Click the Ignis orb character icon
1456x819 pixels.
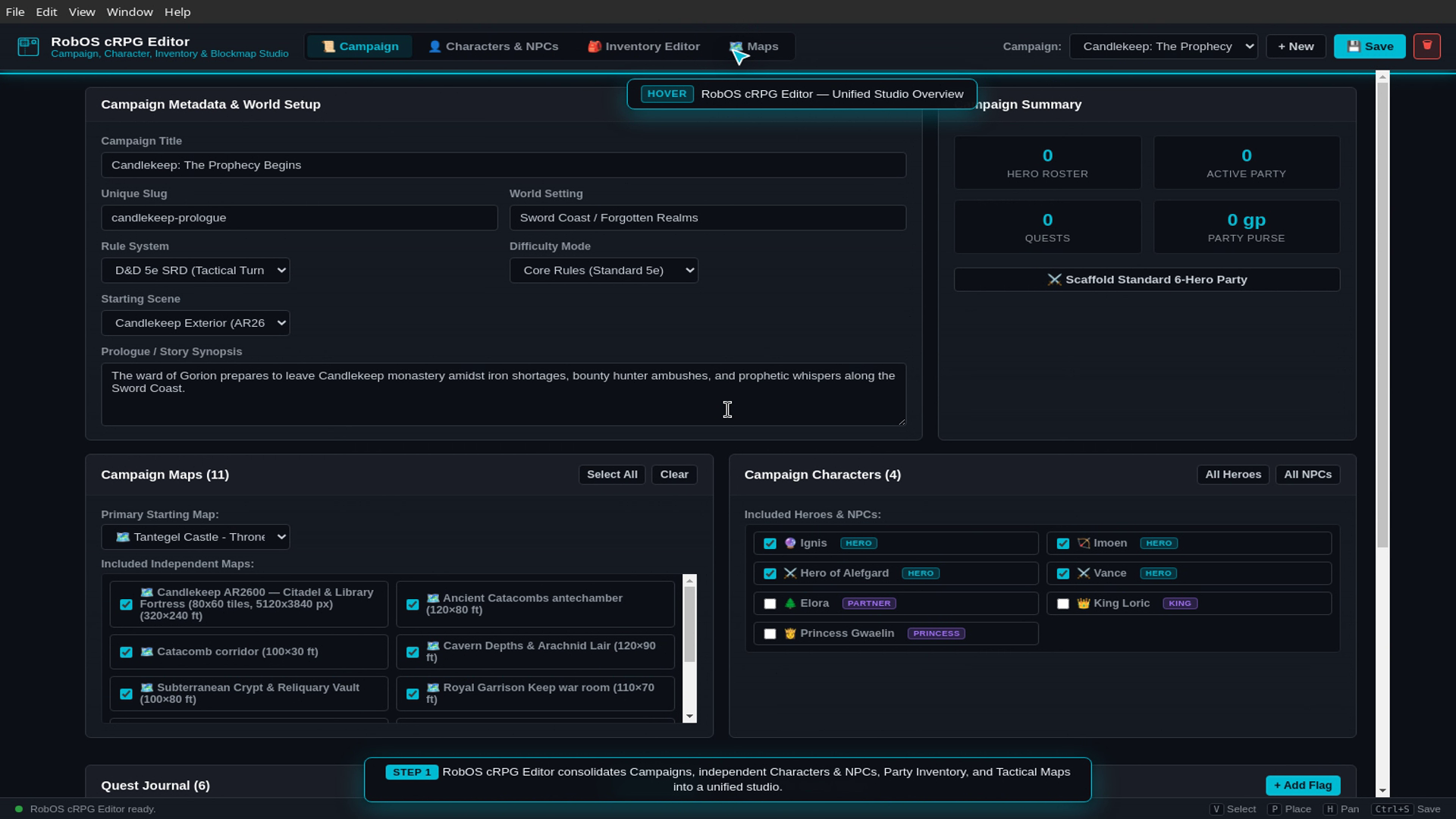tap(790, 543)
